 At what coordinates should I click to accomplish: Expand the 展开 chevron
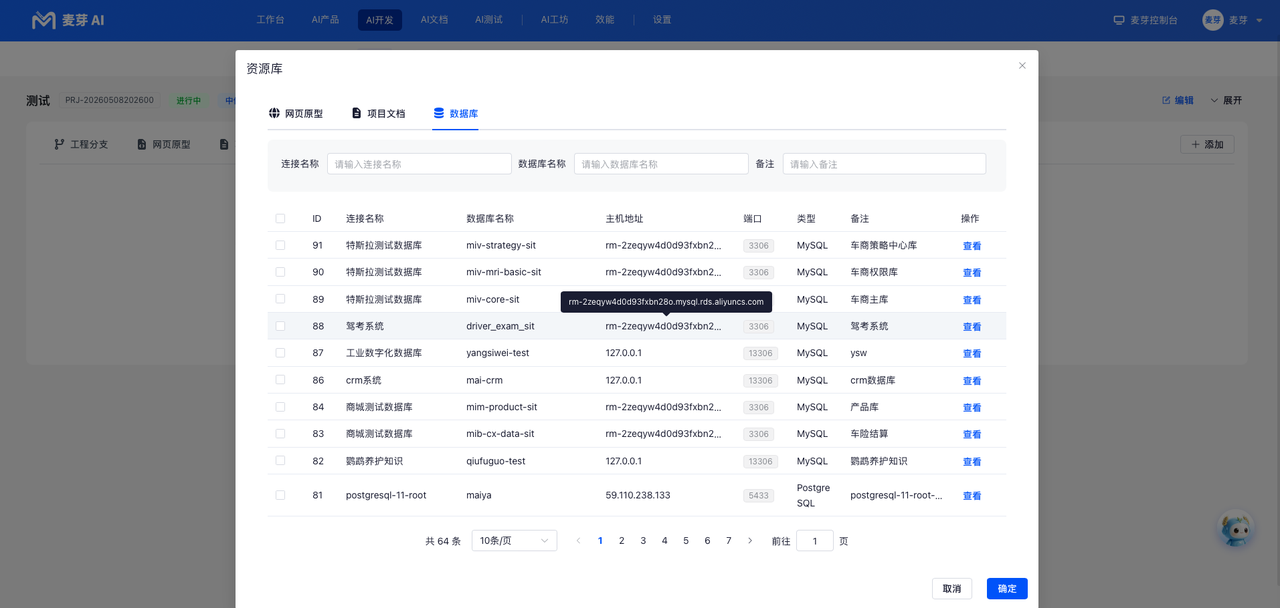[1215, 100]
